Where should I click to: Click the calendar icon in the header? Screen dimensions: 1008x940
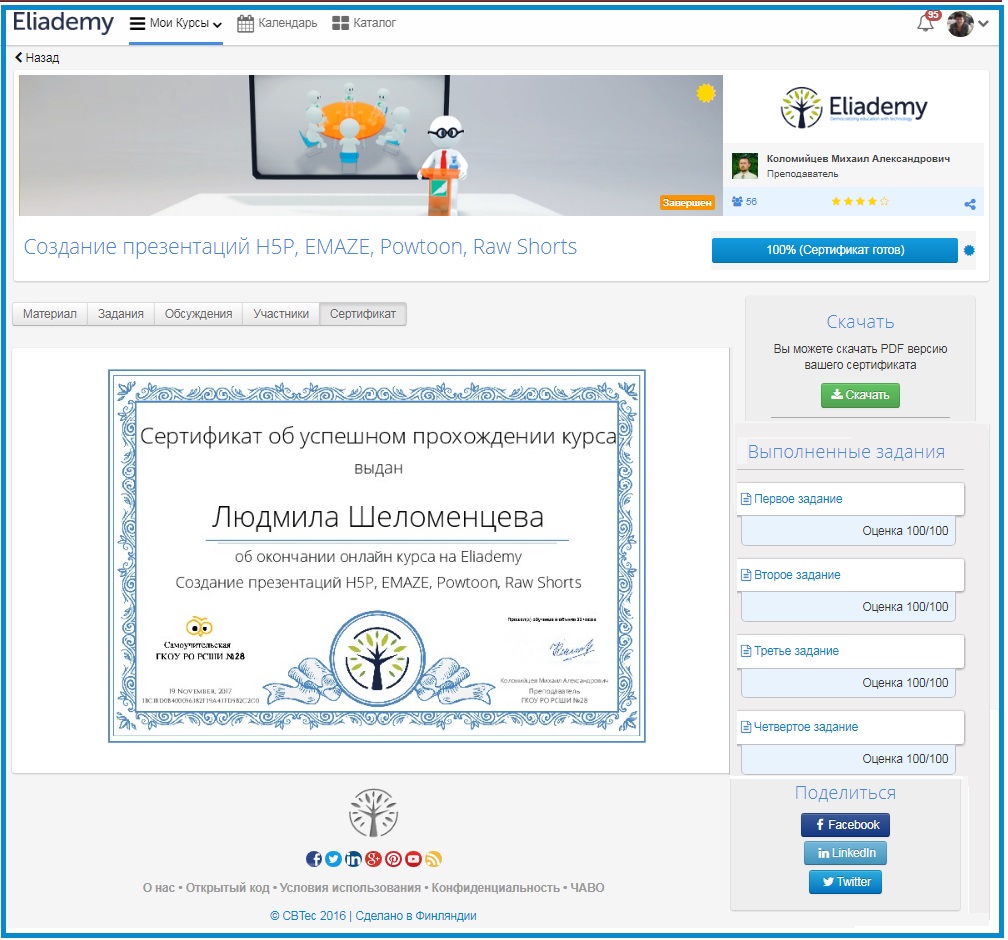(x=246, y=24)
